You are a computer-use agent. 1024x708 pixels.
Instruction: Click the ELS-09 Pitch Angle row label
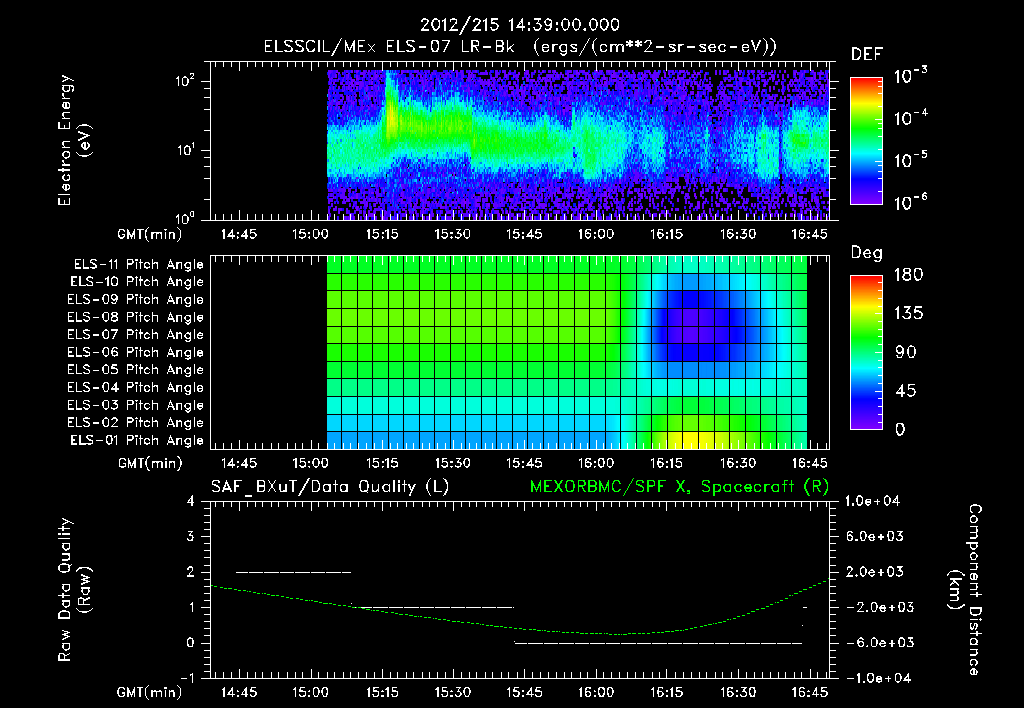point(136,300)
